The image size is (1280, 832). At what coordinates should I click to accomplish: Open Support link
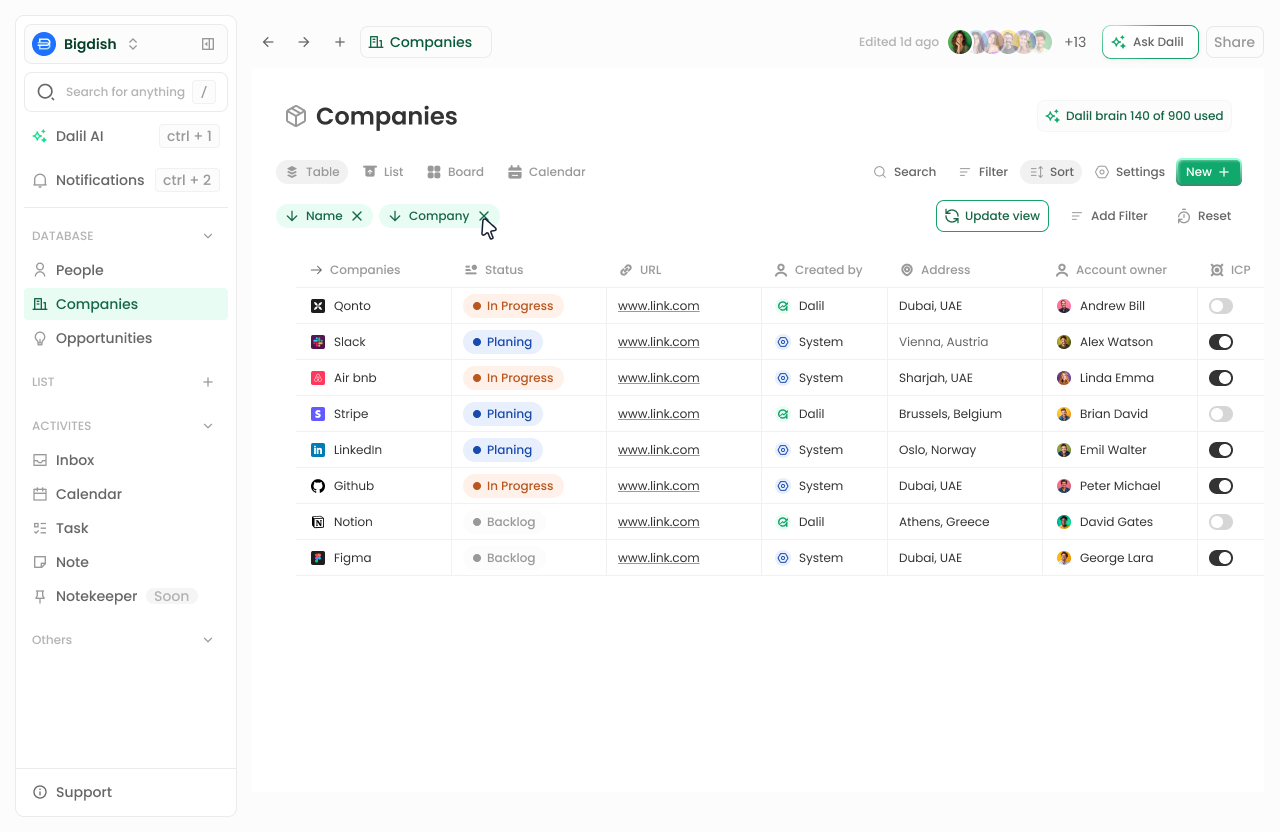click(x=73, y=792)
